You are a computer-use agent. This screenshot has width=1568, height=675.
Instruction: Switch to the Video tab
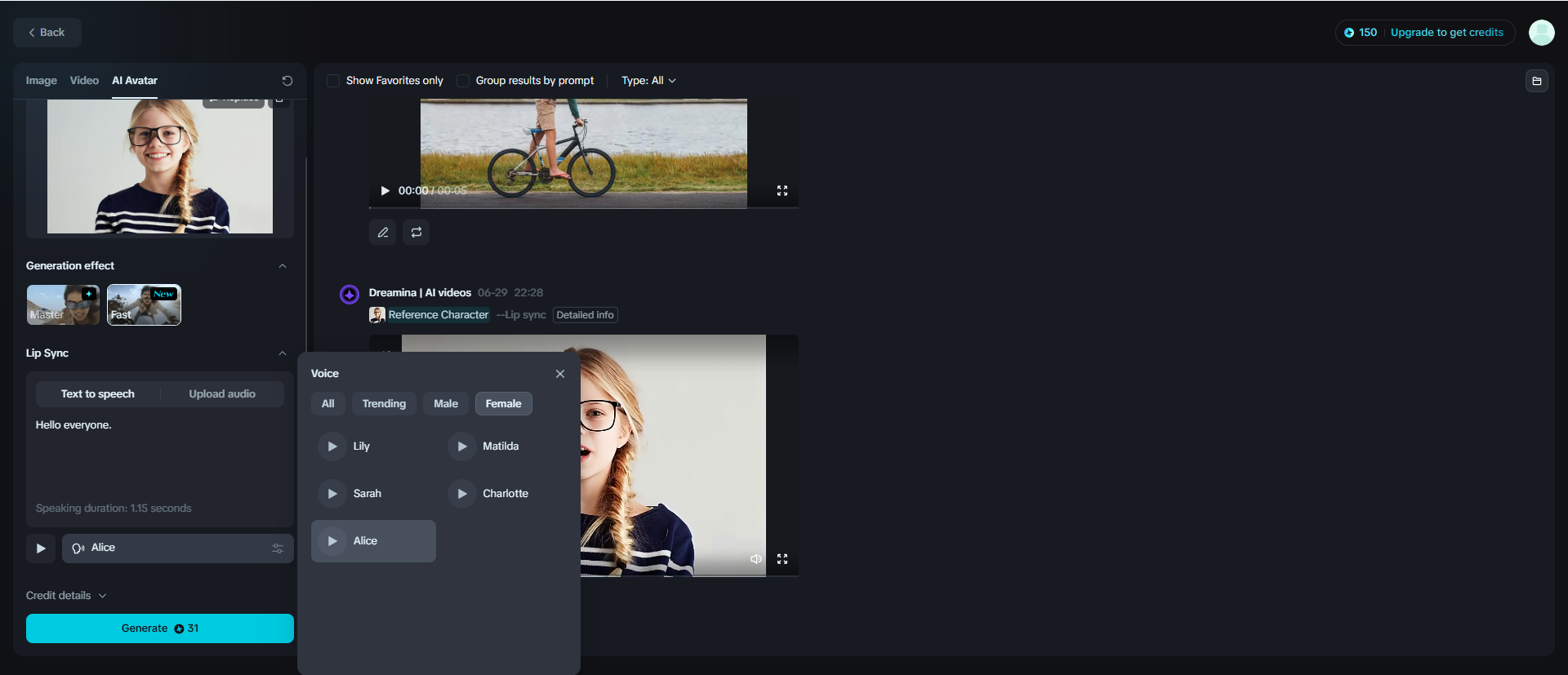click(84, 81)
